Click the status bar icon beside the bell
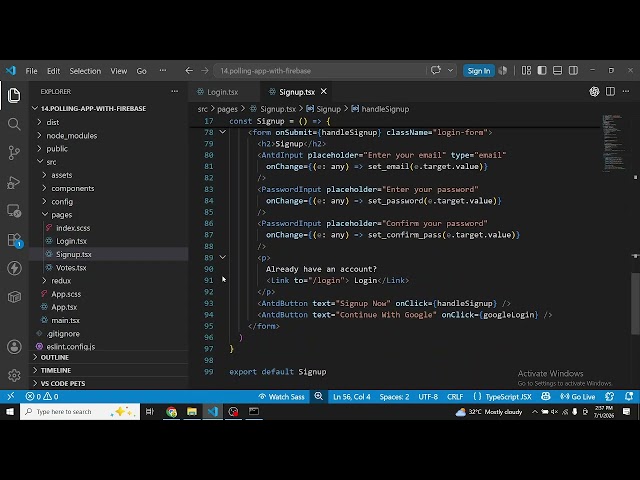 [x=610, y=396]
